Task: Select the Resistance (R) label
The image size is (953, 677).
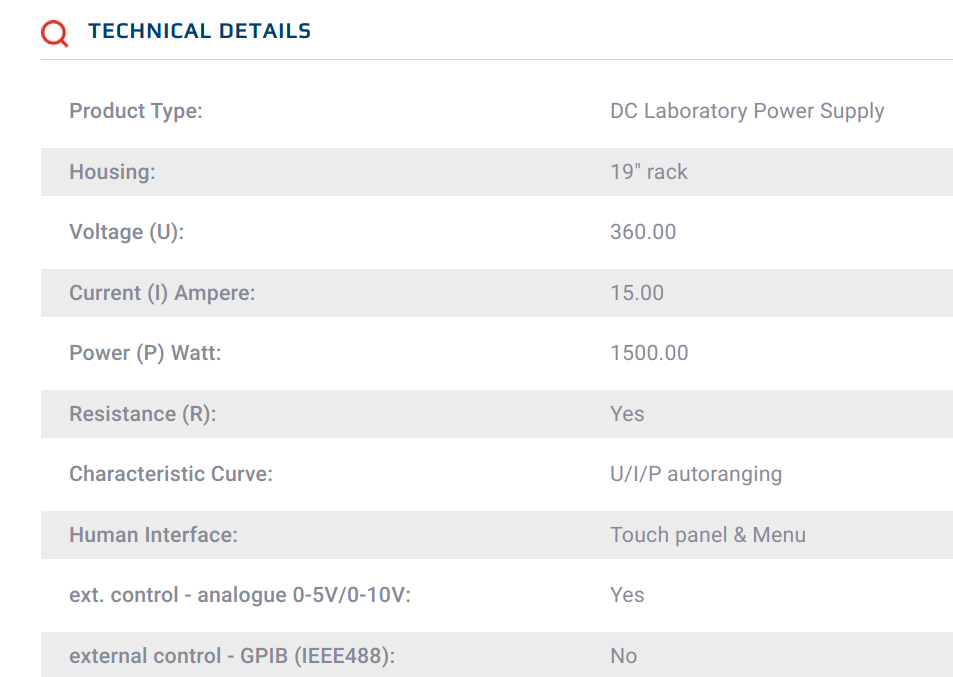Action: (143, 413)
